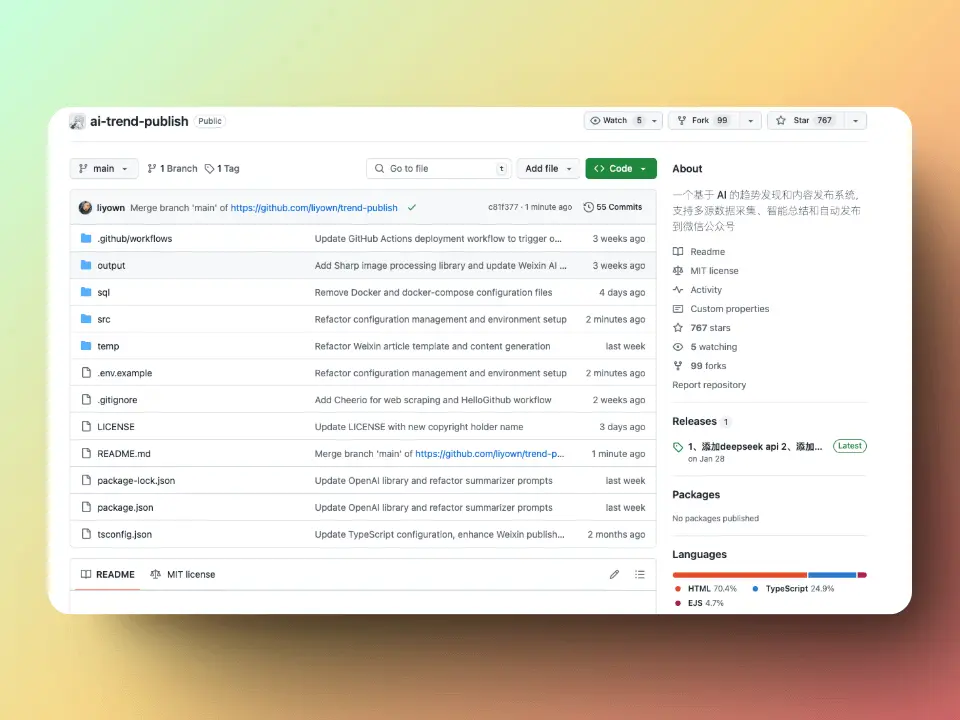Open the src folder

[x=104, y=320]
